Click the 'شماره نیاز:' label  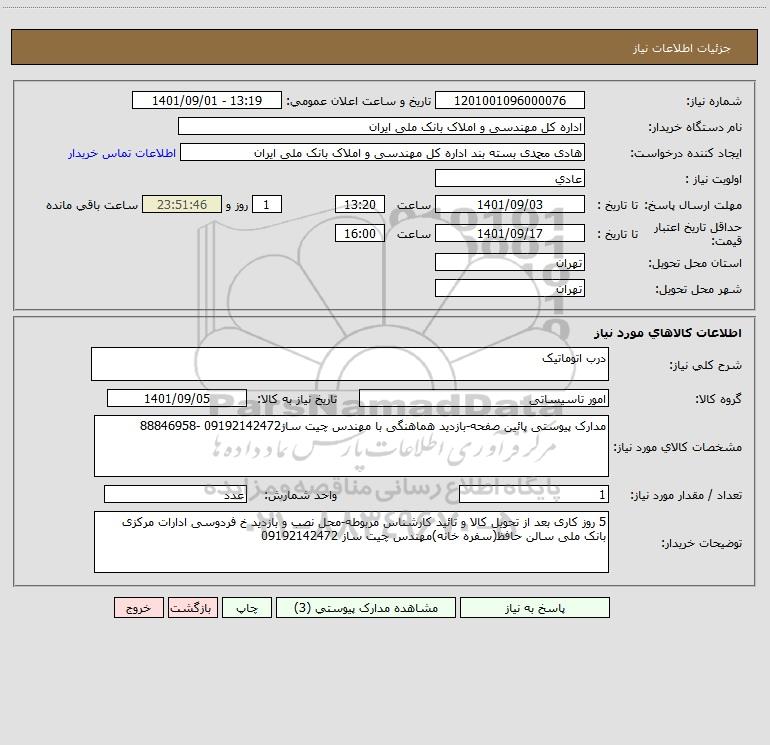[x=714, y=101]
